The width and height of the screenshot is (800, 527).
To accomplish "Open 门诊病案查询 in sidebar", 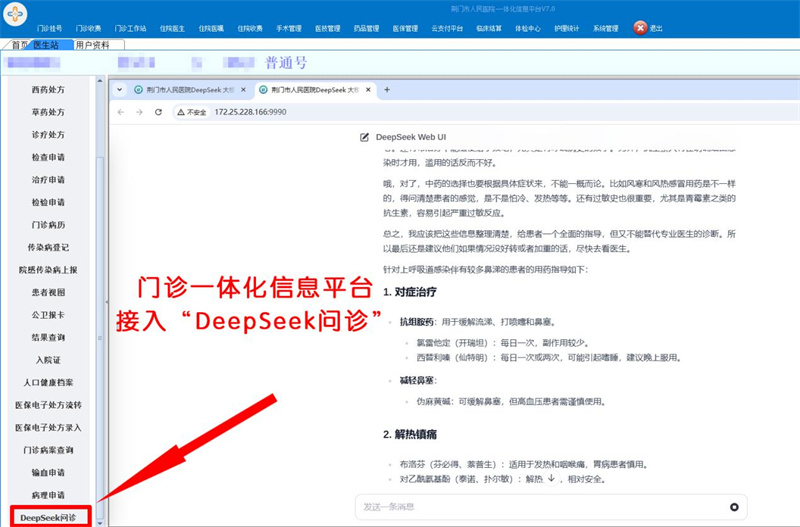I will [x=48, y=450].
